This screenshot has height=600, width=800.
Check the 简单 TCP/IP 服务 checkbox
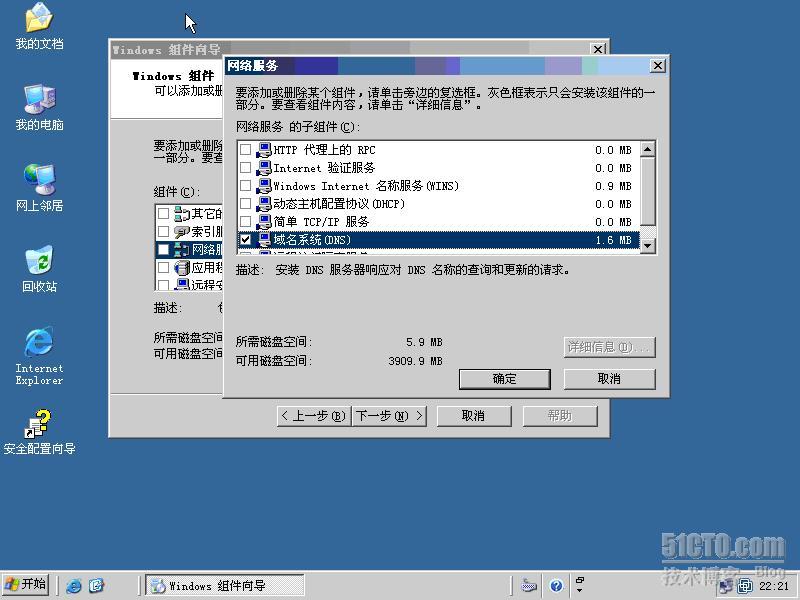[245, 221]
